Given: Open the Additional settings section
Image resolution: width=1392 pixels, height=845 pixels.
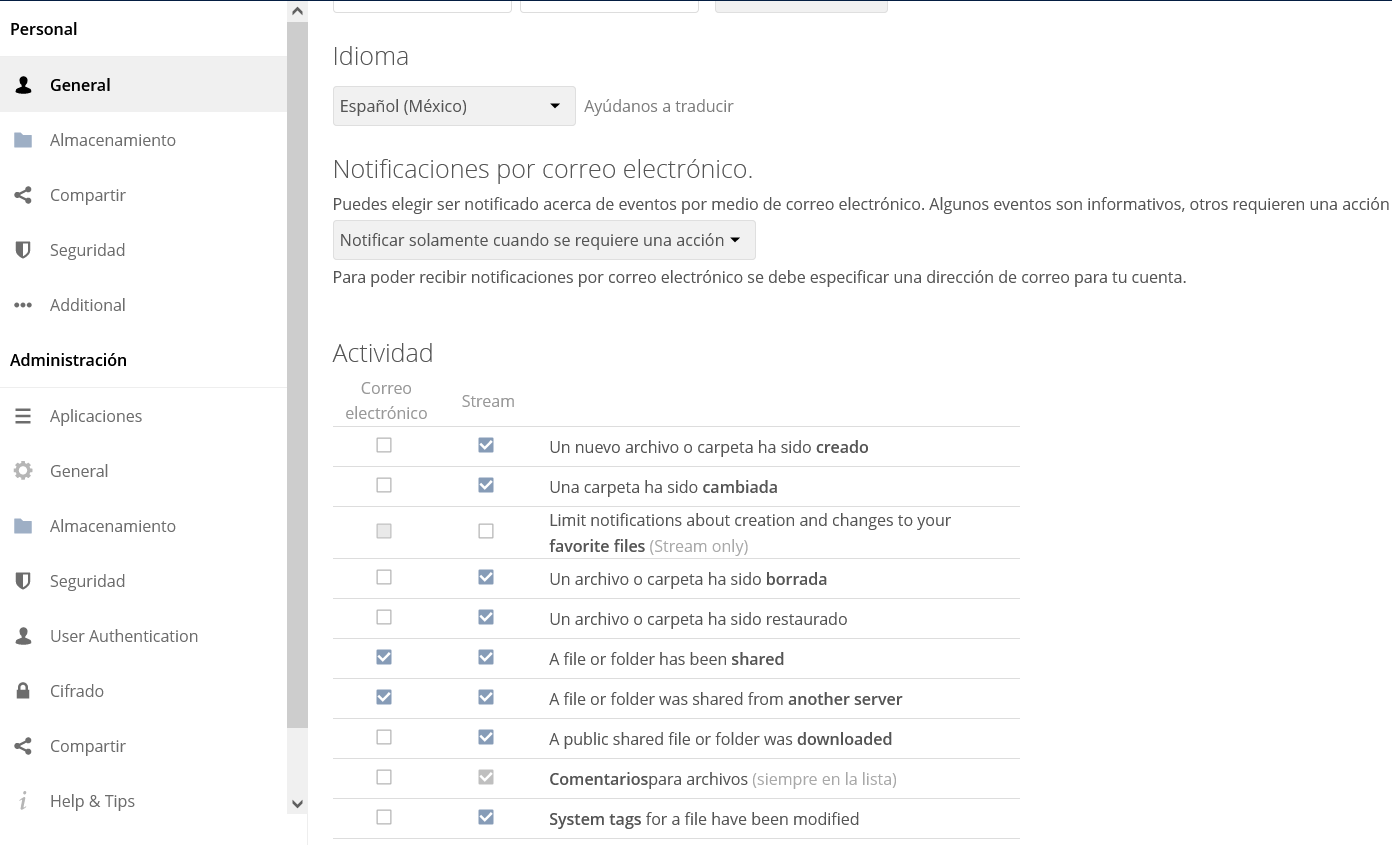Looking at the screenshot, I should click(143, 305).
